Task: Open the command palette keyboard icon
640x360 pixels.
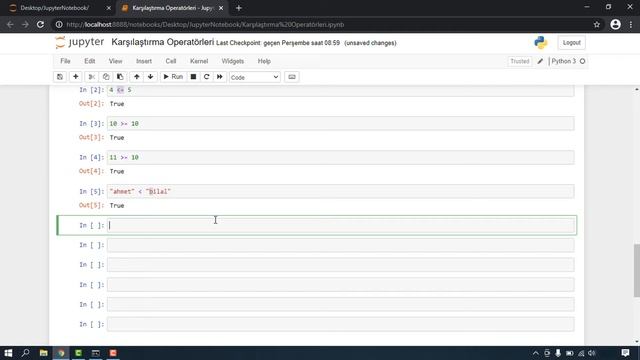Action: click(x=292, y=77)
